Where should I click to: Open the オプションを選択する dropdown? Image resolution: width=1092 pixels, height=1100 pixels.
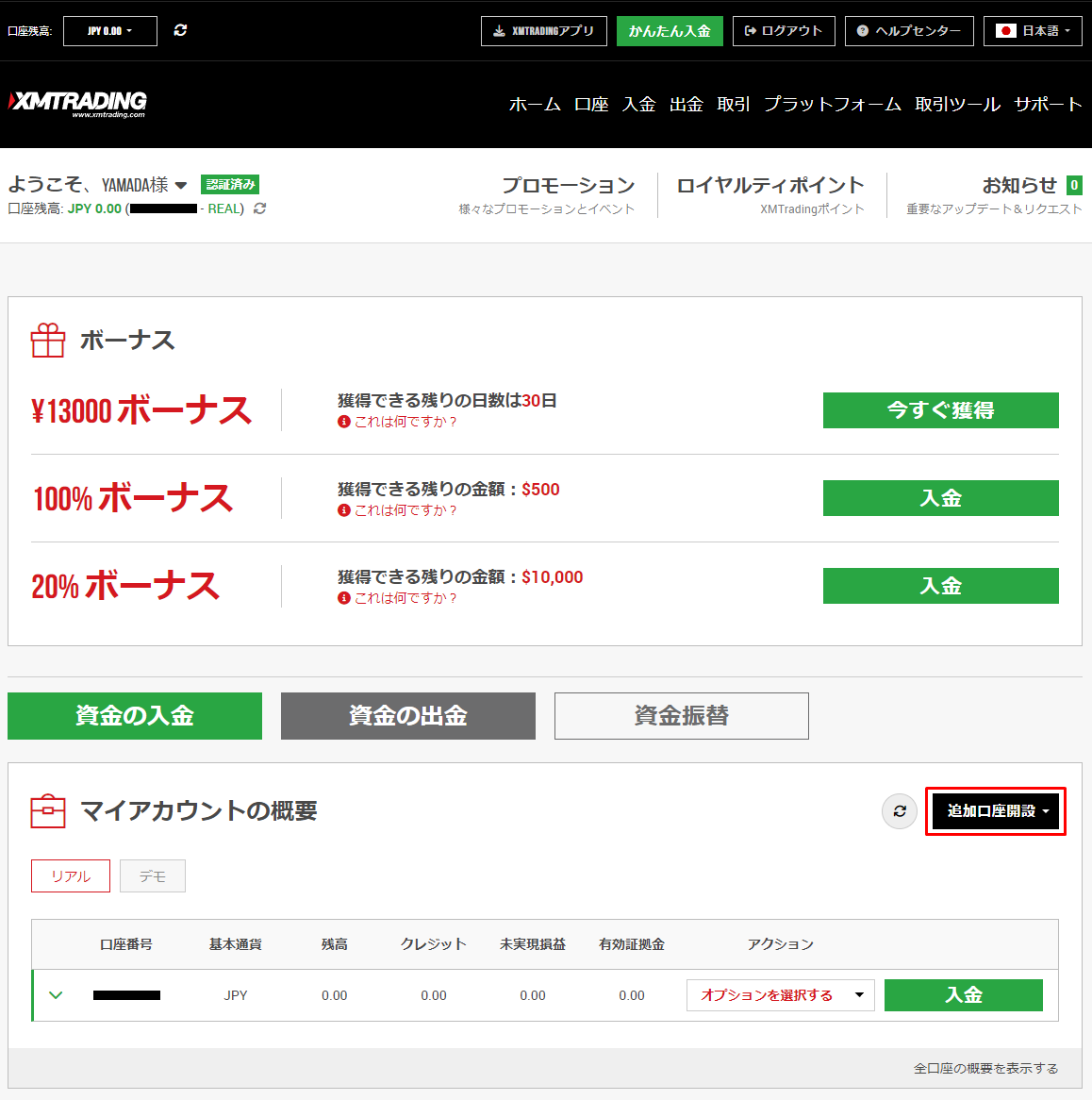(x=781, y=994)
